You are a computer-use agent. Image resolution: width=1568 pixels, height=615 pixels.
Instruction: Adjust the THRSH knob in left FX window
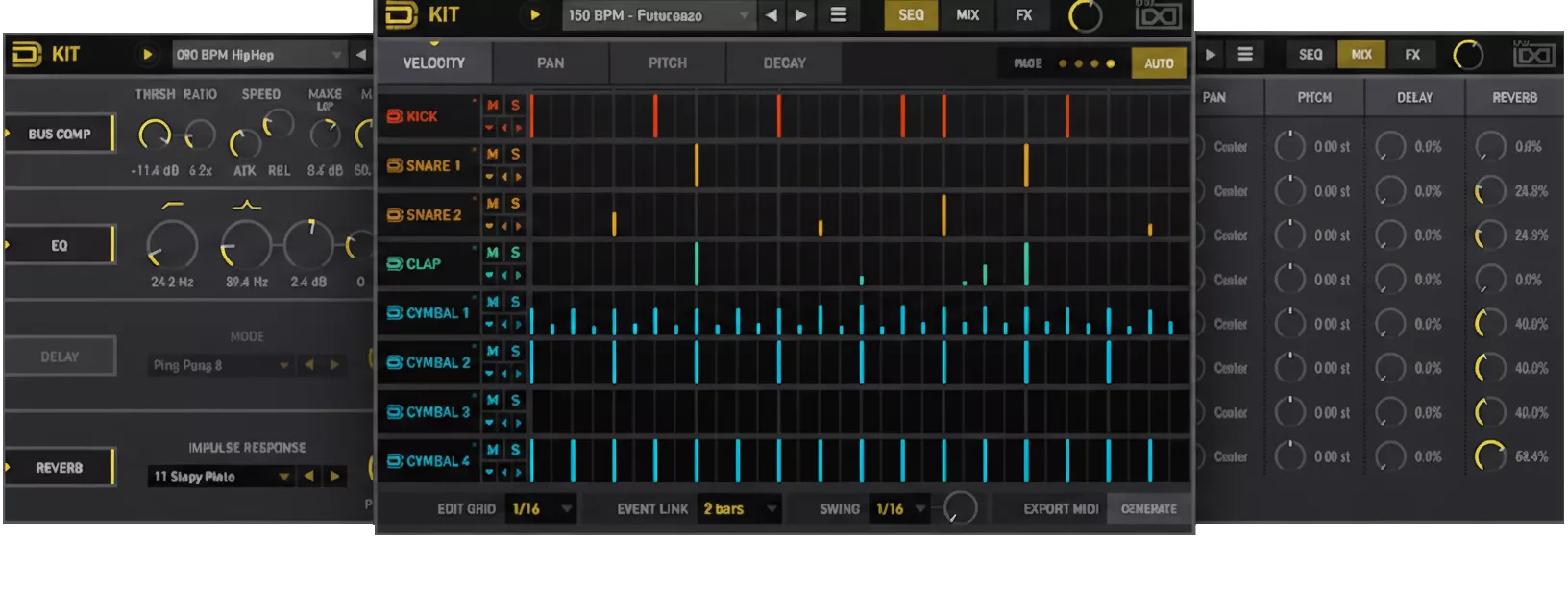(x=155, y=135)
